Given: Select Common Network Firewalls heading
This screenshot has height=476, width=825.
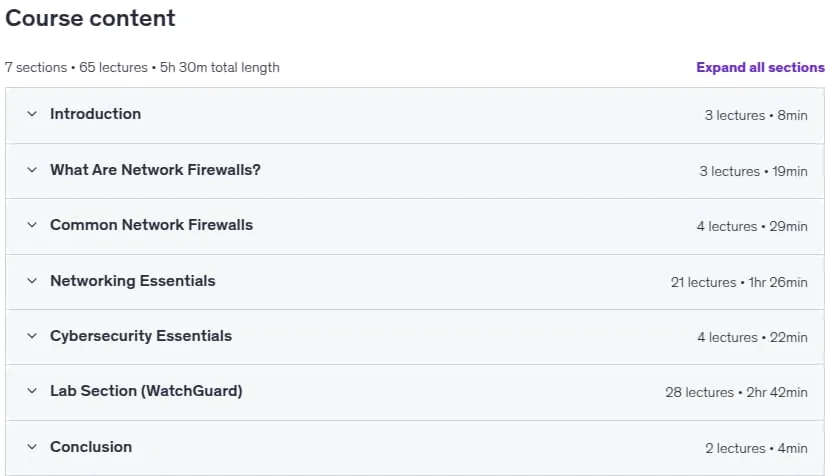Looking at the screenshot, I should (152, 225).
